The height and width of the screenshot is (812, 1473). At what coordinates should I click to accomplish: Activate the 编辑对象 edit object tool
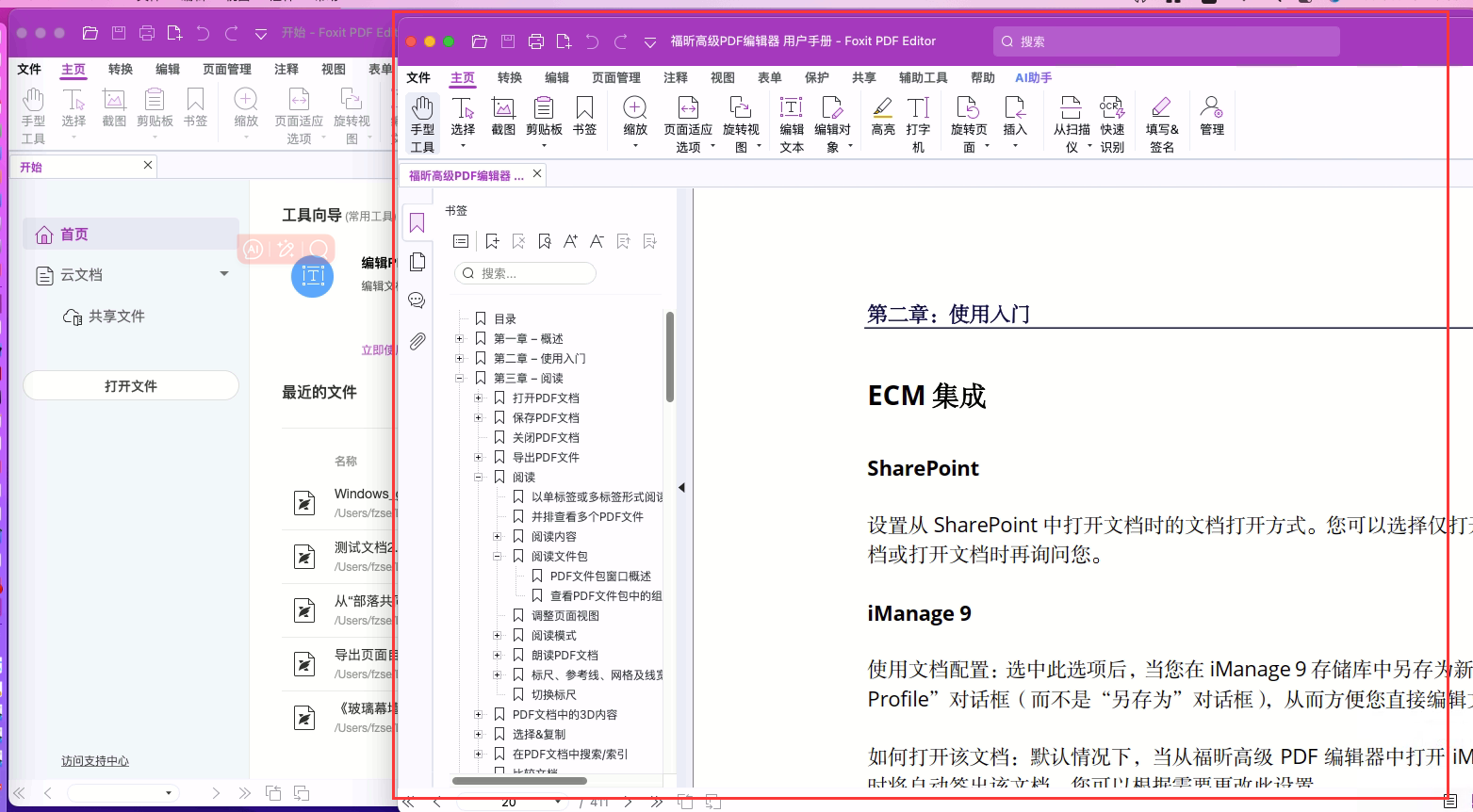pyautogui.click(x=833, y=123)
